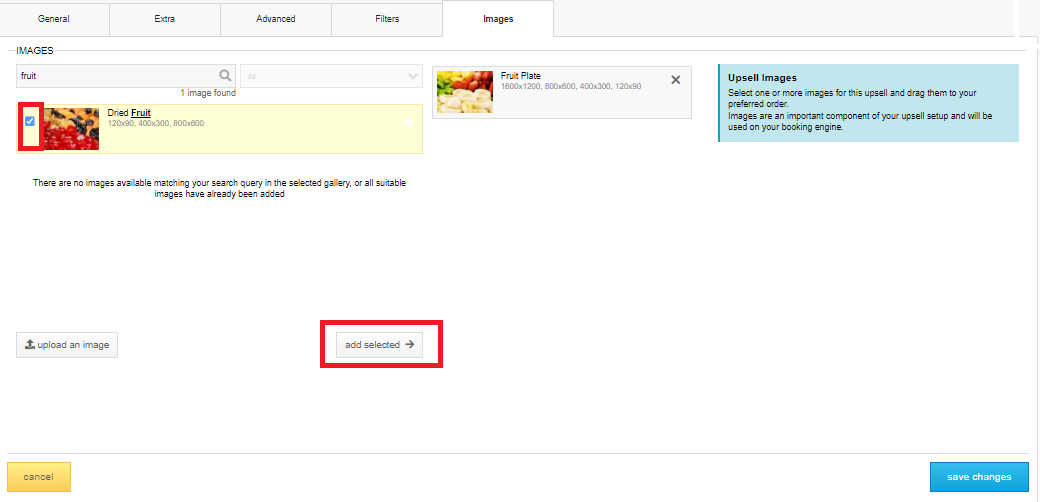Click the search magnifier icon

226,76
